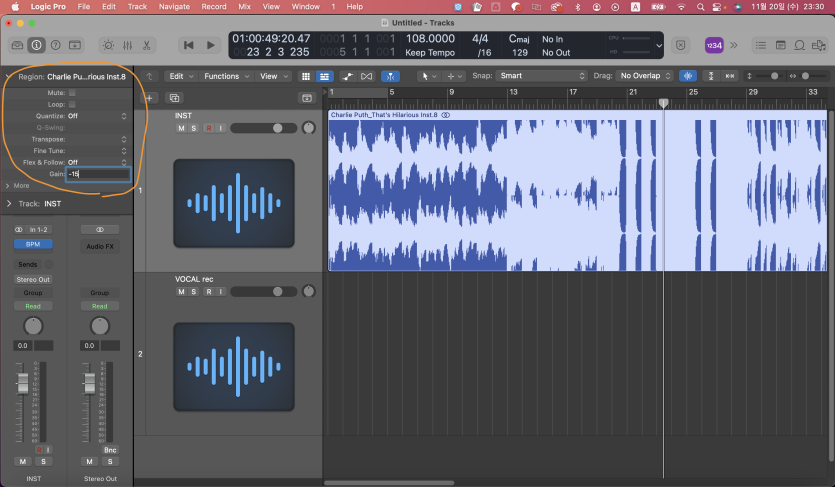
Task: Open the Snap Smart dropdown
Action: click(541, 76)
